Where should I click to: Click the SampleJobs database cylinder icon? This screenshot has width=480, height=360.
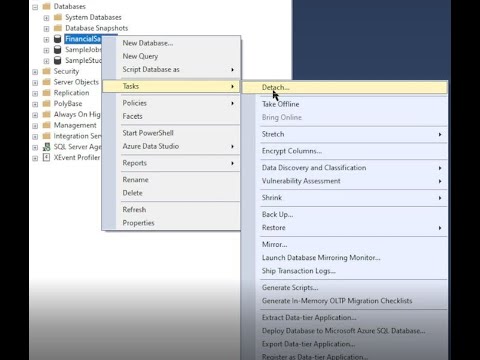58,50
